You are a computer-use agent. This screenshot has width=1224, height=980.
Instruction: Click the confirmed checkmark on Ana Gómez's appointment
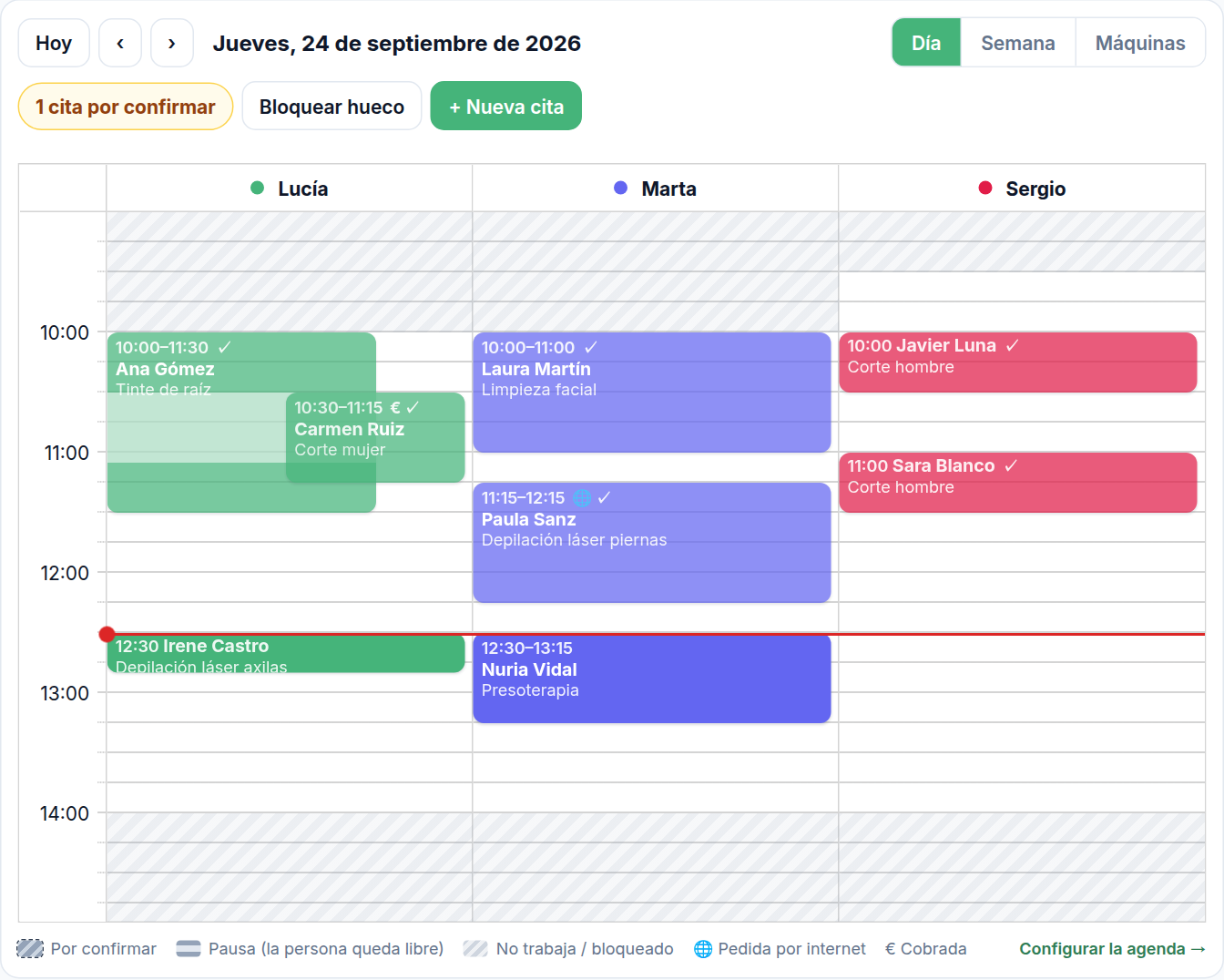coord(225,347)
